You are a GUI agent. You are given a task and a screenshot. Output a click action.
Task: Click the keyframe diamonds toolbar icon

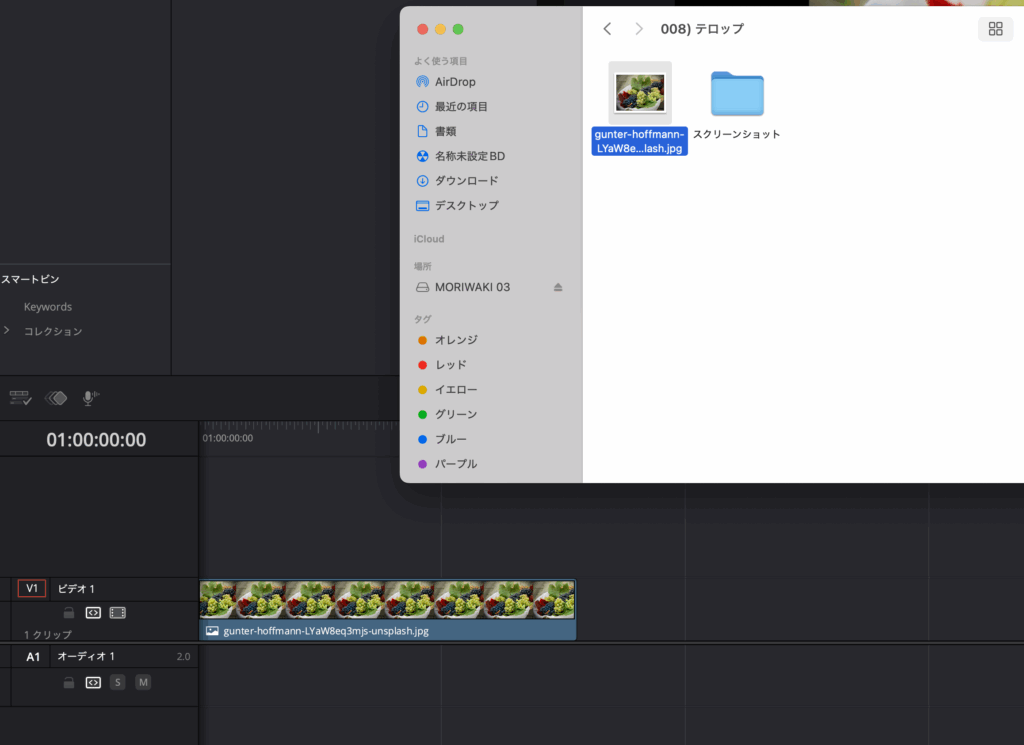(x=56, y=398)
